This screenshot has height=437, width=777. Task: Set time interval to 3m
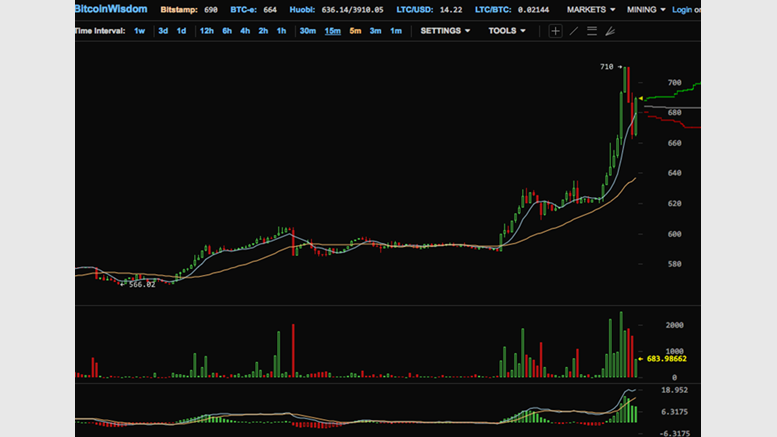[375, 31]
